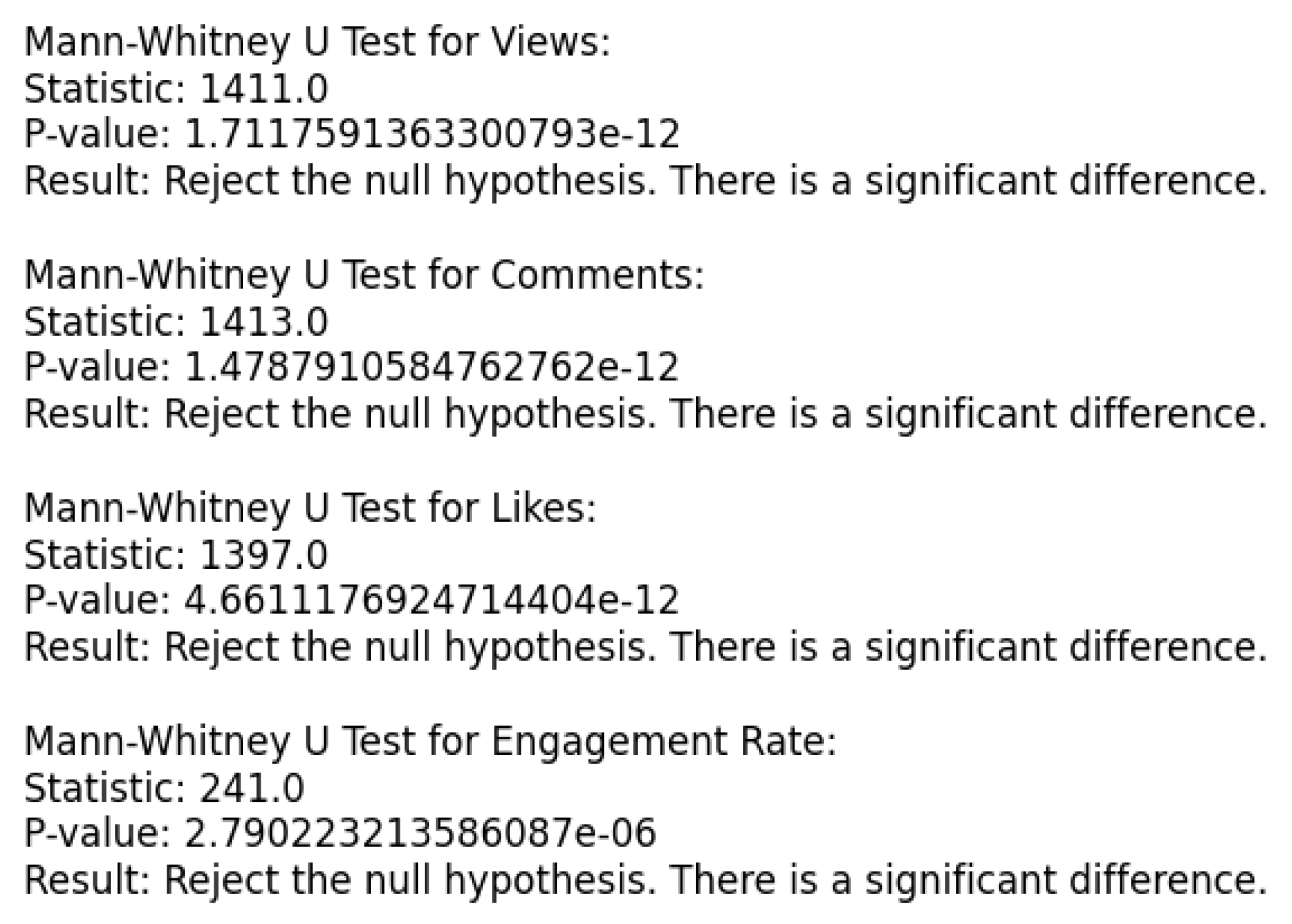This screenshot has height=924, width=1292.
Task: Click the Mann-Whitney U Test for Comments heading
Action: pos(363,276)
